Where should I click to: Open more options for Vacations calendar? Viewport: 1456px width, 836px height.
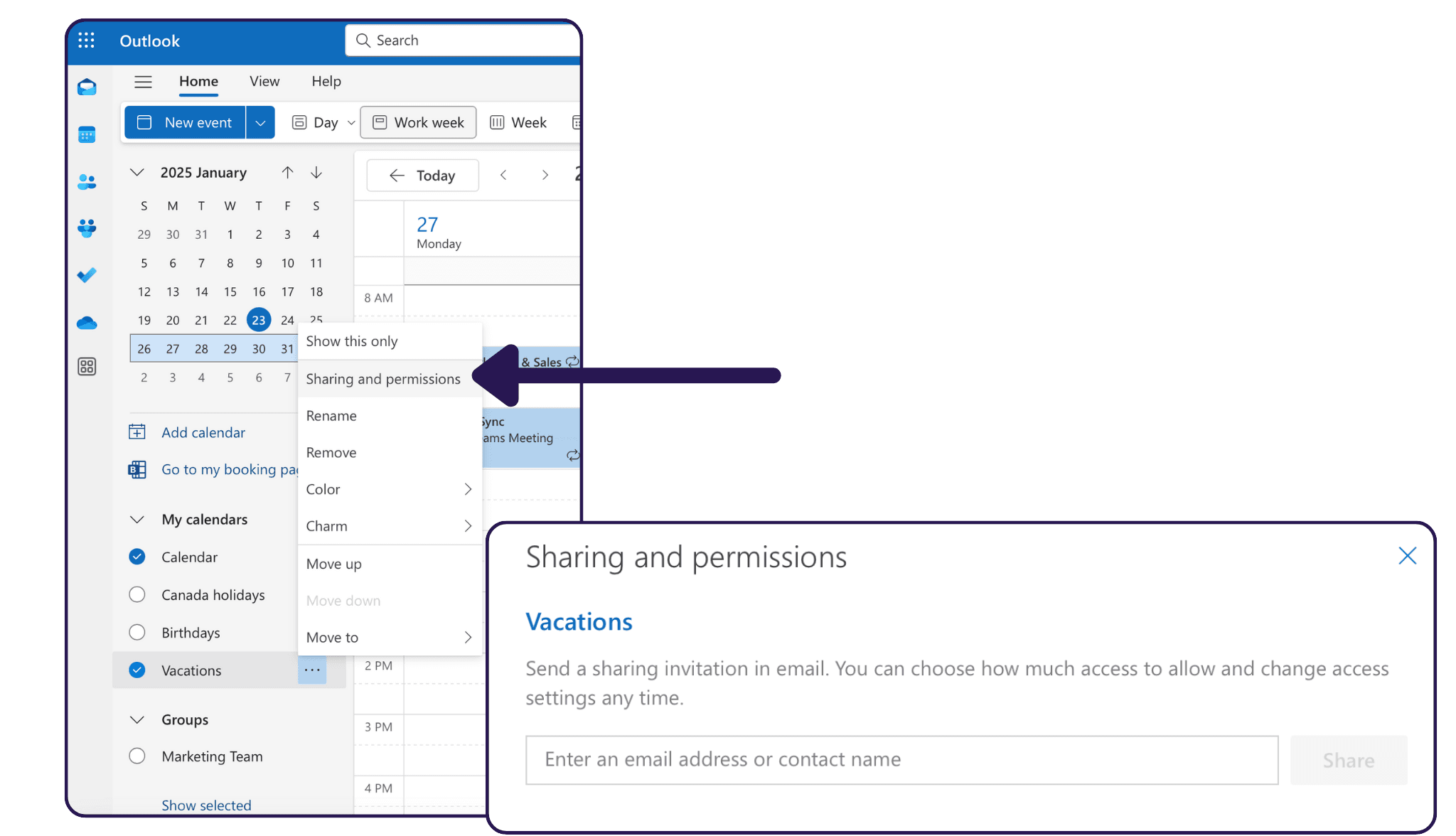click(x=312, y=670)
